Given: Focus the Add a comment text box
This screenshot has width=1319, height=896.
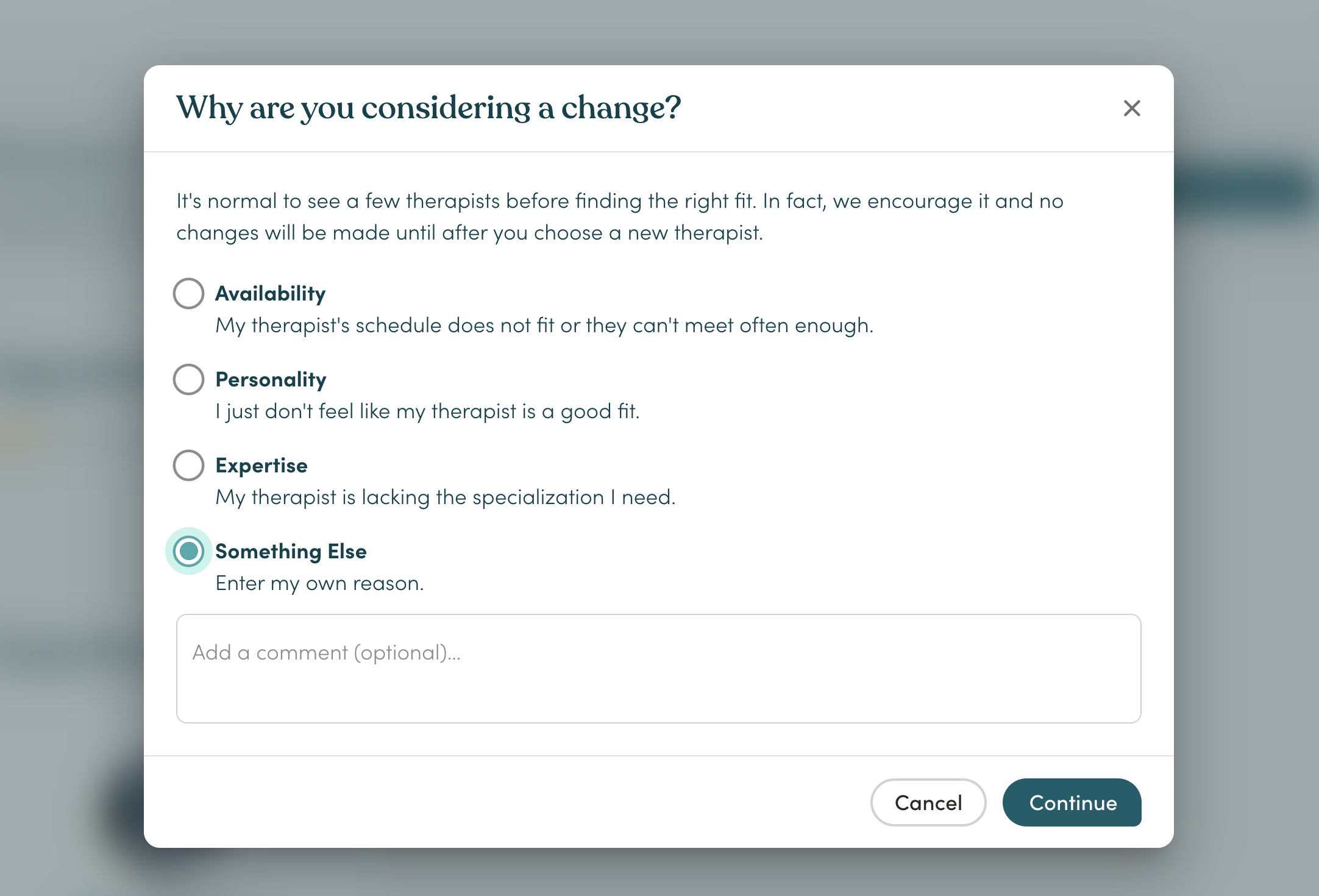Looking at the screenshot, I should 659,669.
